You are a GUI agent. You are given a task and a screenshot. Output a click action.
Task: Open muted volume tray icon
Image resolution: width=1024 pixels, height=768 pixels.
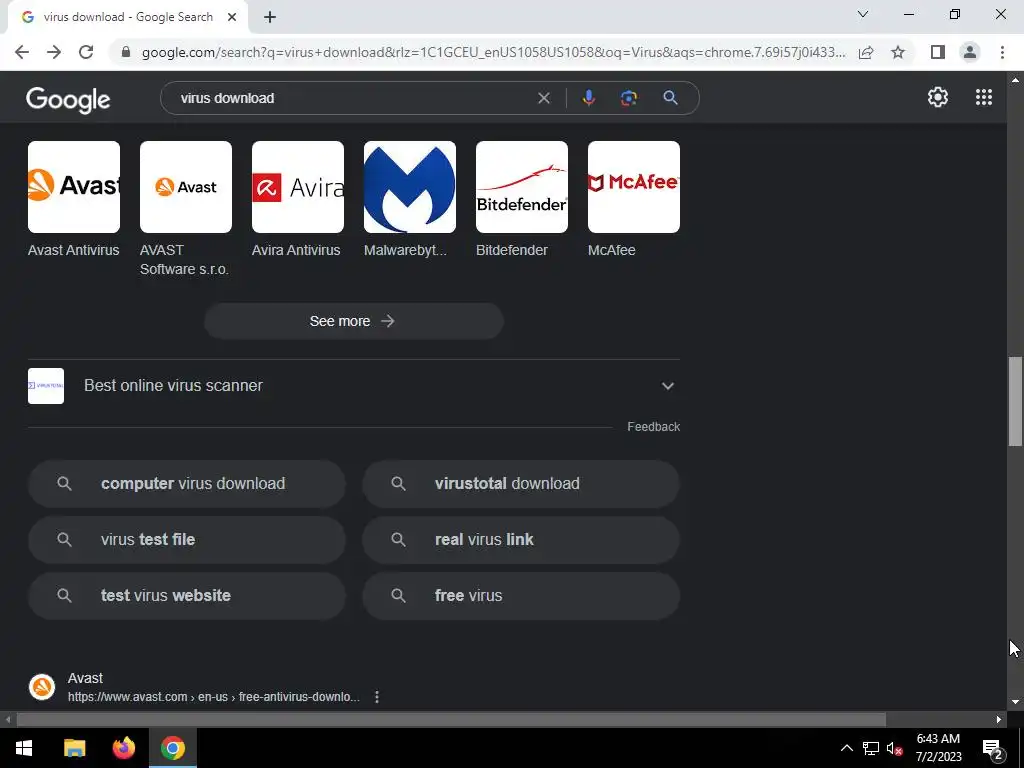coord(894,748)
